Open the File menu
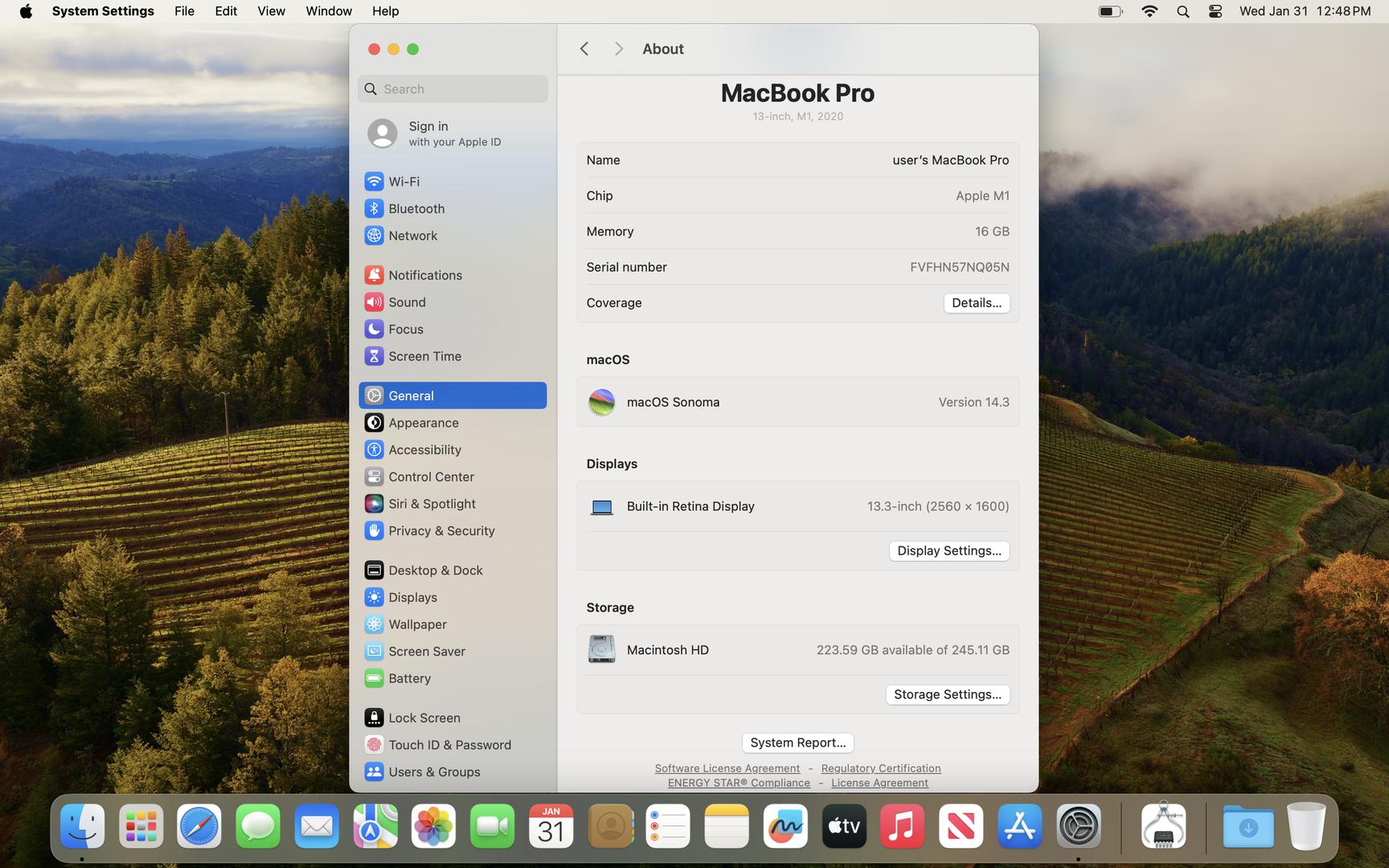 click(x=184, y=11)
